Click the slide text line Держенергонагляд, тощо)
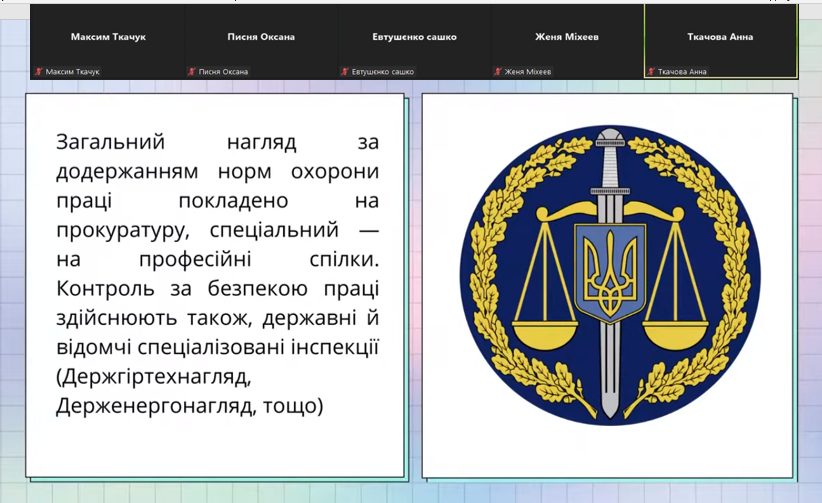Screen dimensions: 822x503 pyautogui.click(x=189, y=406)
